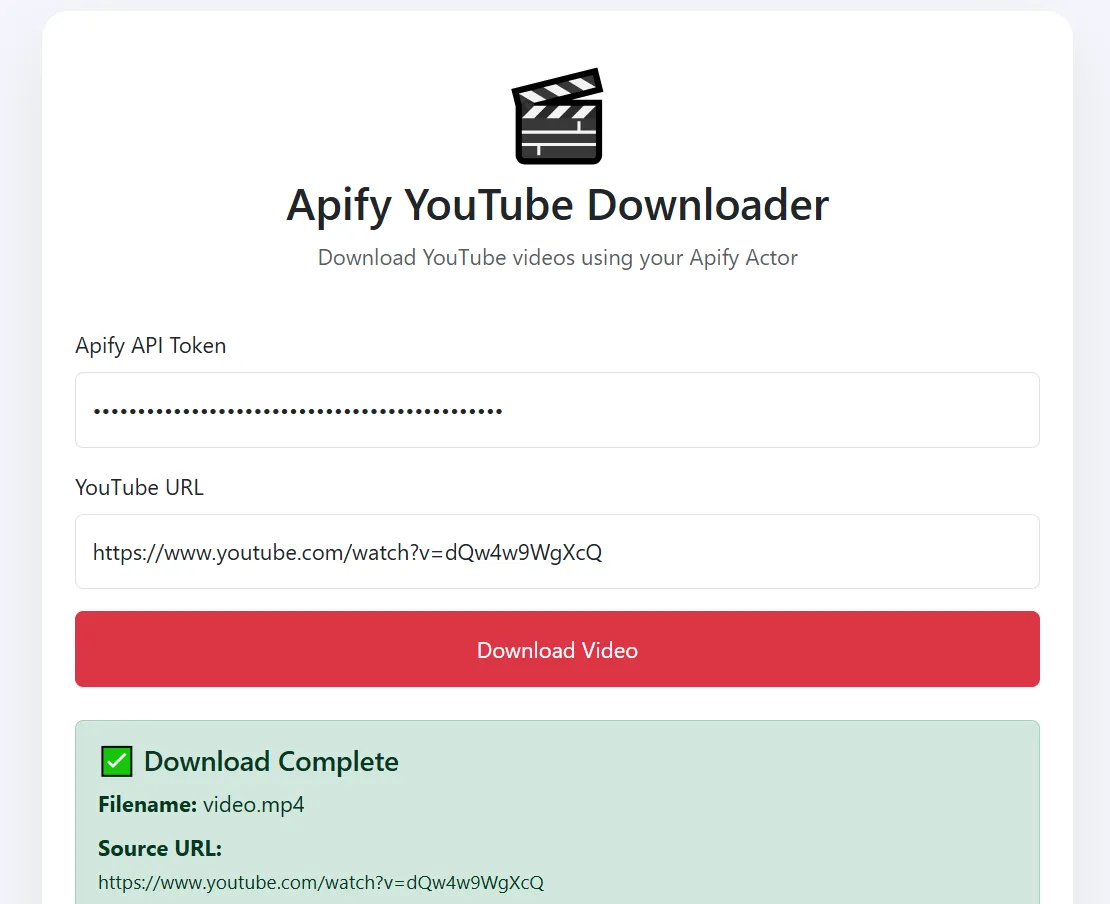This screenshot has height=904, width=1110.
Task: Focus the YouTube URL input field
Action: click(x=557, y=551)
